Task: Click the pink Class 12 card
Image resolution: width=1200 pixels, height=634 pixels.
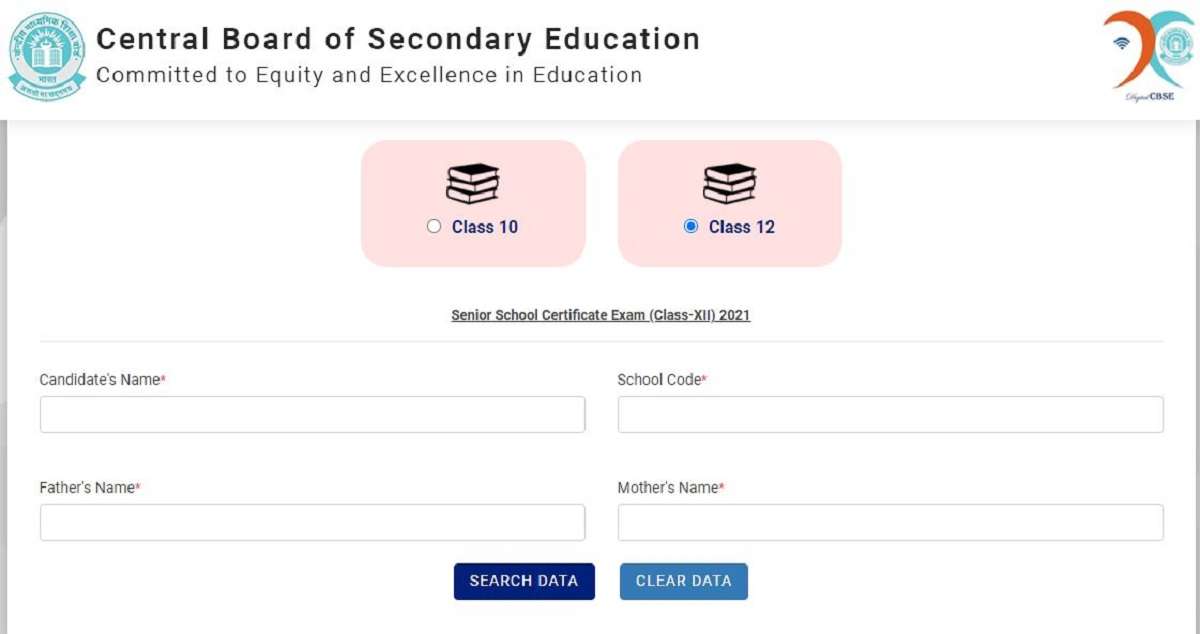Action: pos(729,203)
